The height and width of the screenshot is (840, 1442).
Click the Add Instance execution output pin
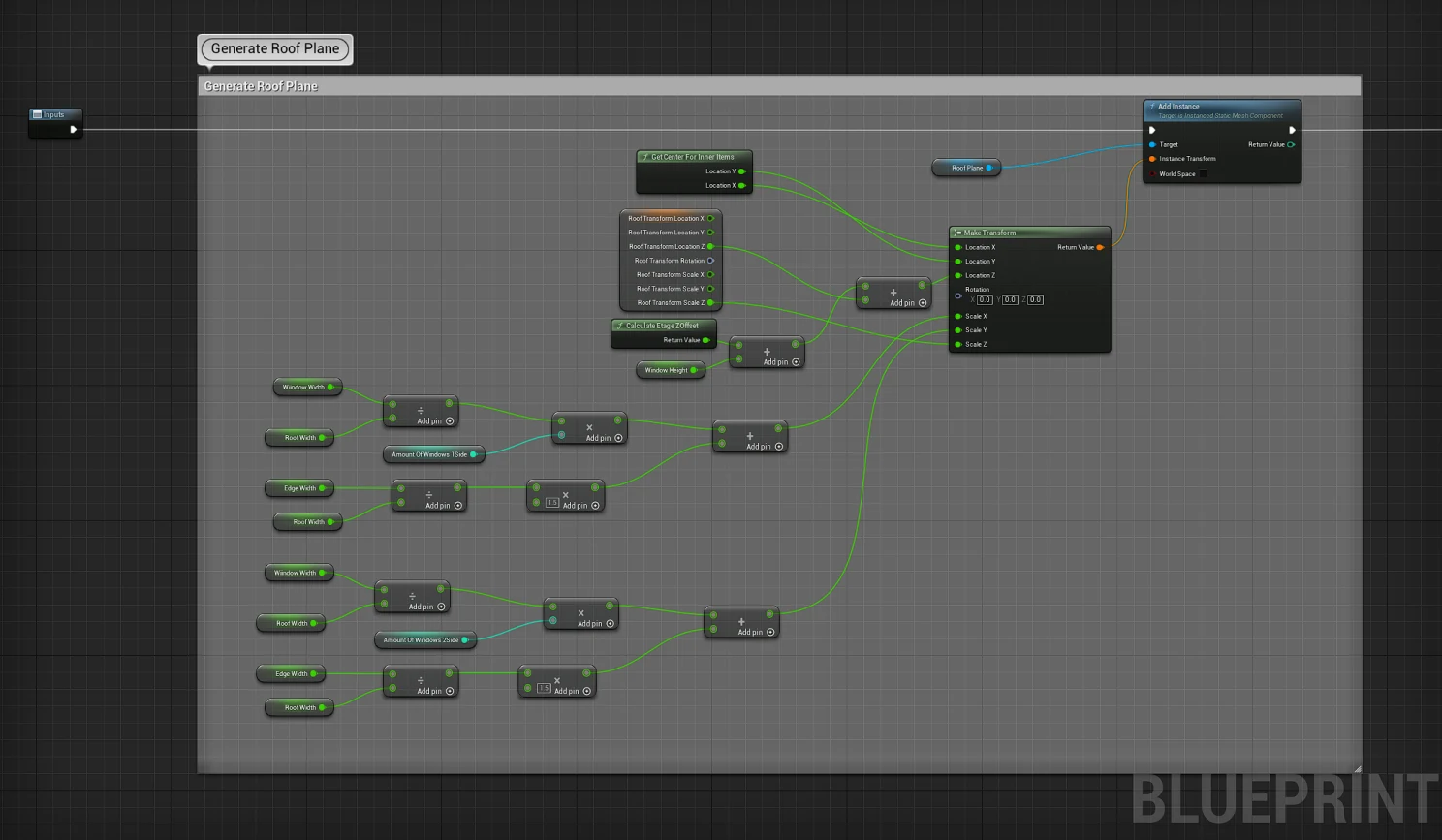pyautogui.click(x=1292, y=130)
